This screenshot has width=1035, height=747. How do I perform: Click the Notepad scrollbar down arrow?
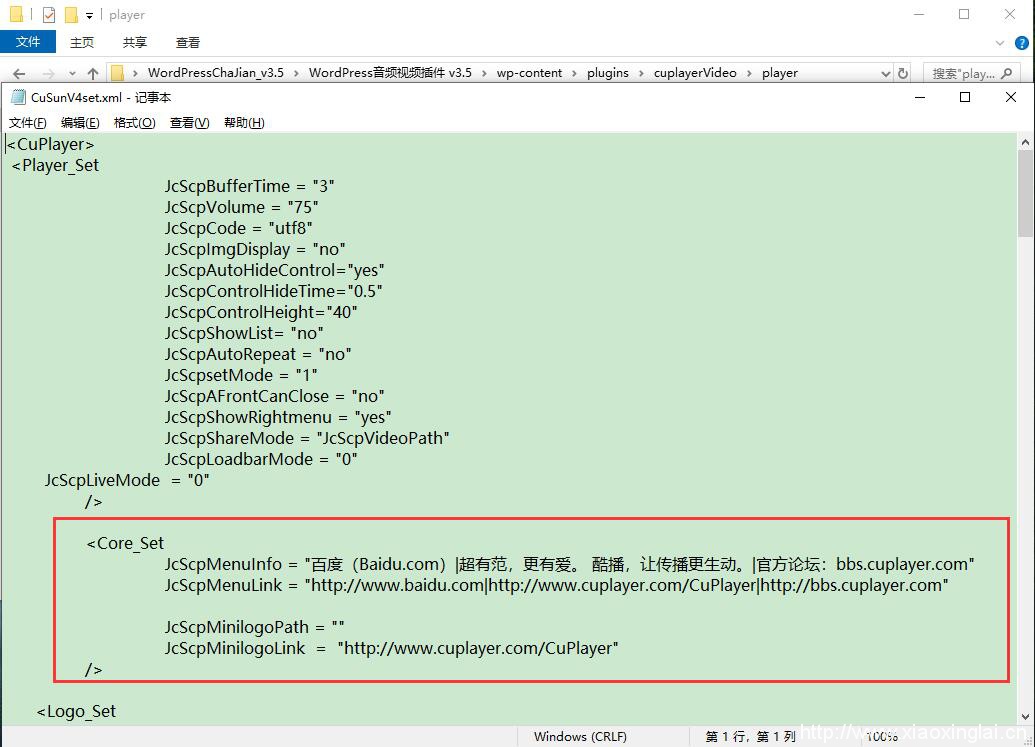coord(1025,717)
